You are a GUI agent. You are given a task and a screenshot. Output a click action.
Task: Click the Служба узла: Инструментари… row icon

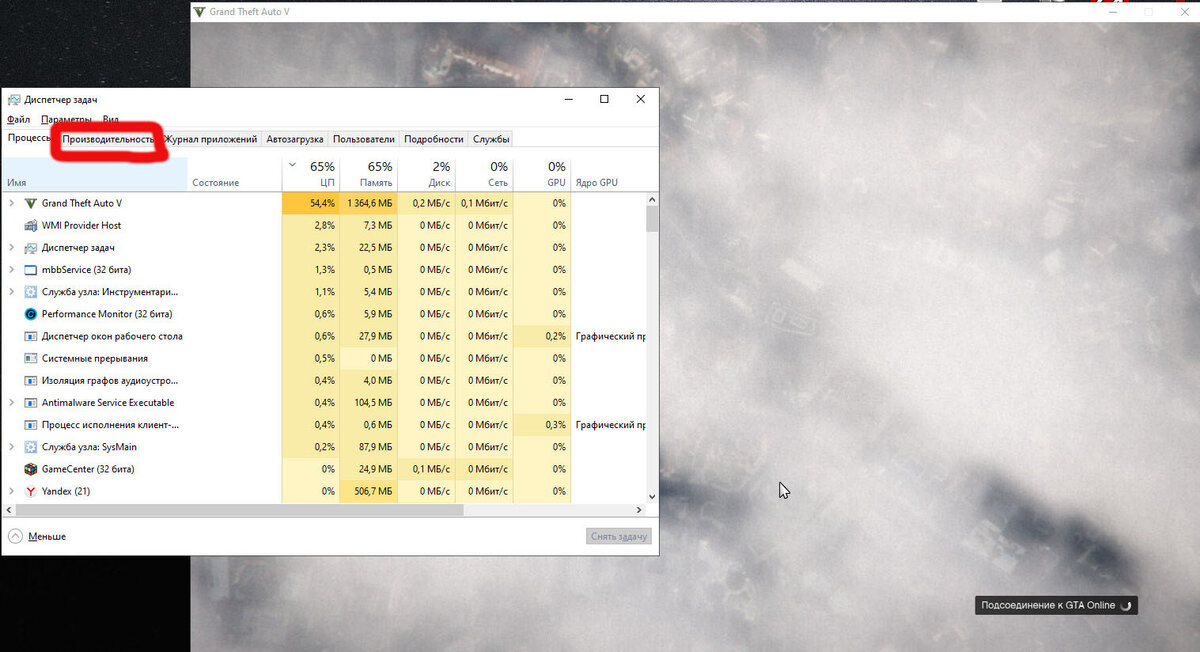pos(31,292)
